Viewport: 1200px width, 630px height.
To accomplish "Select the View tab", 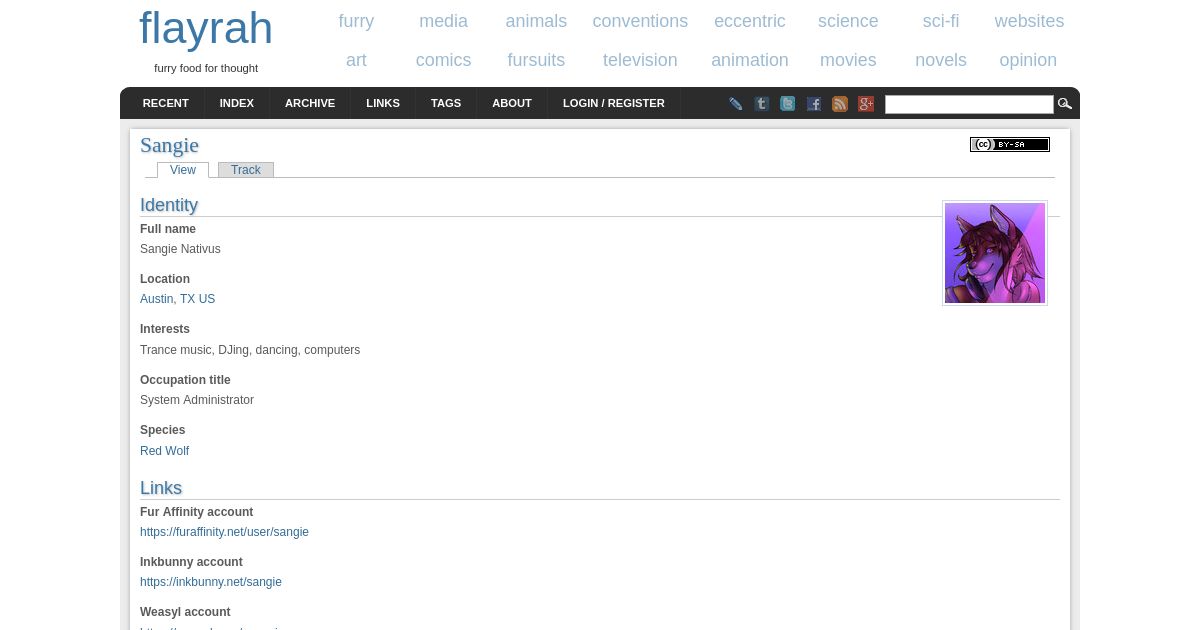I will pyautogui.click(x=183, y=170).
